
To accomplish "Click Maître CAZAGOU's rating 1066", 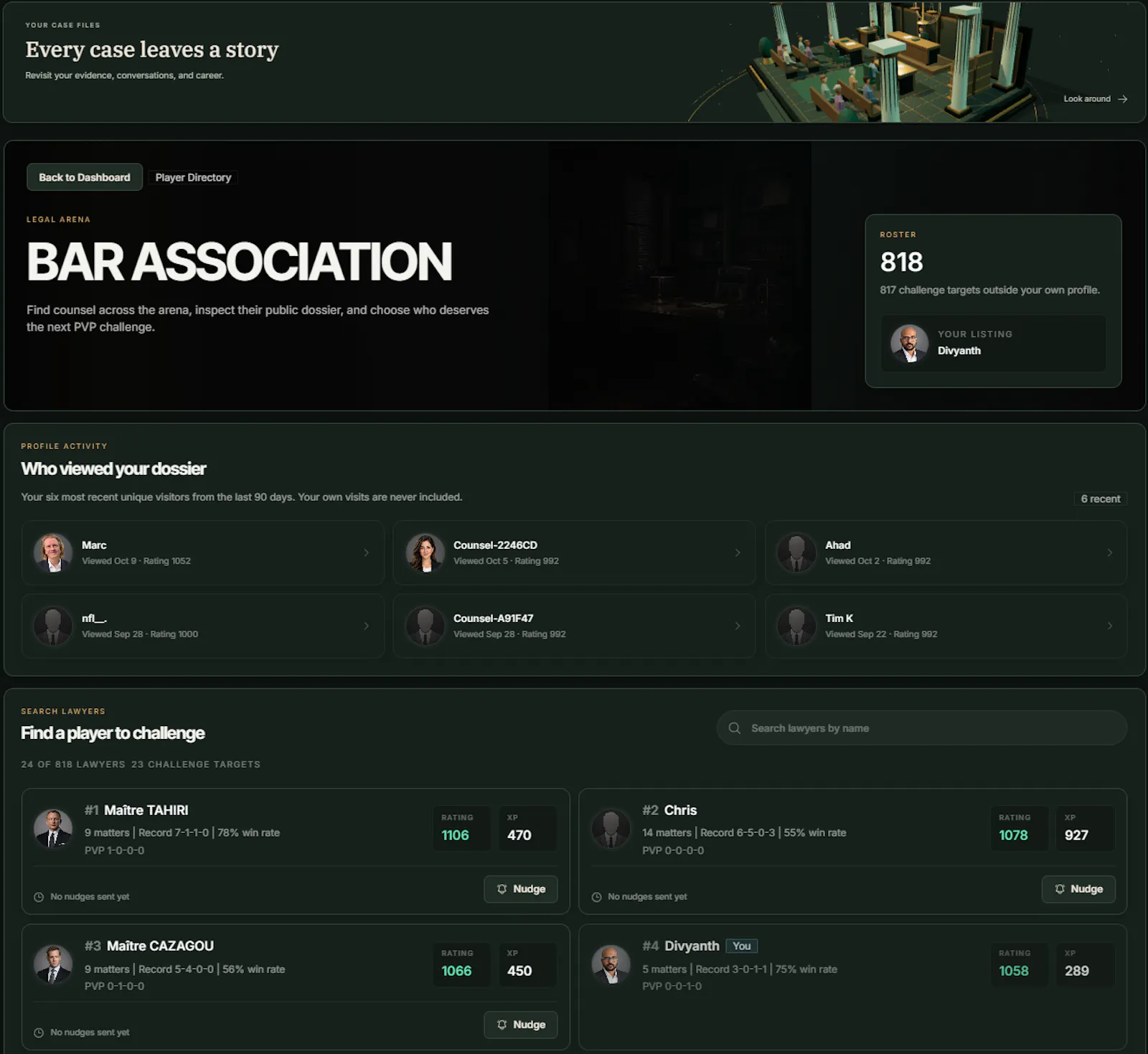I will (x=456, y=971).
